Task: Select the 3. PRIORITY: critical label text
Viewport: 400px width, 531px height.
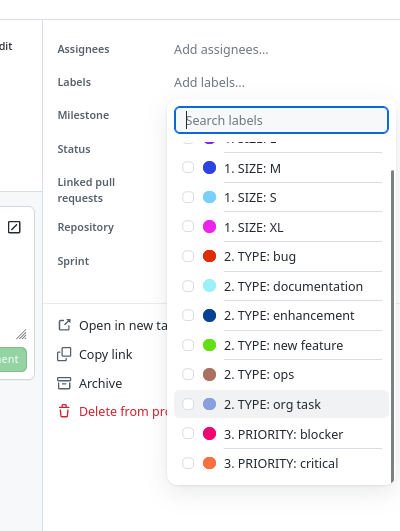Action: 281,464
